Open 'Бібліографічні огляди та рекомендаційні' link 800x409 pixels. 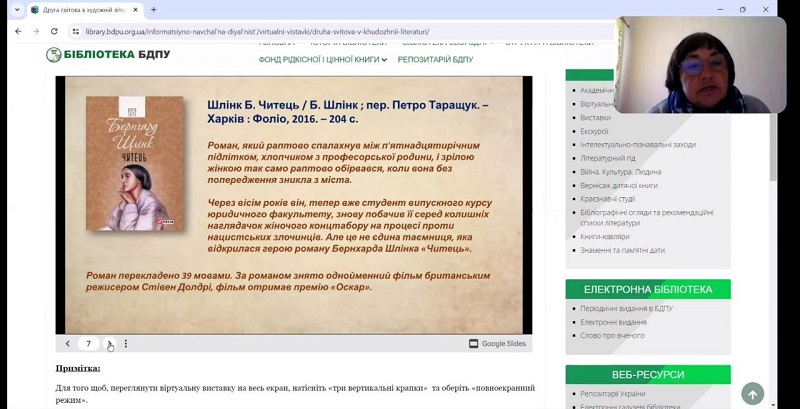point(646,218)
